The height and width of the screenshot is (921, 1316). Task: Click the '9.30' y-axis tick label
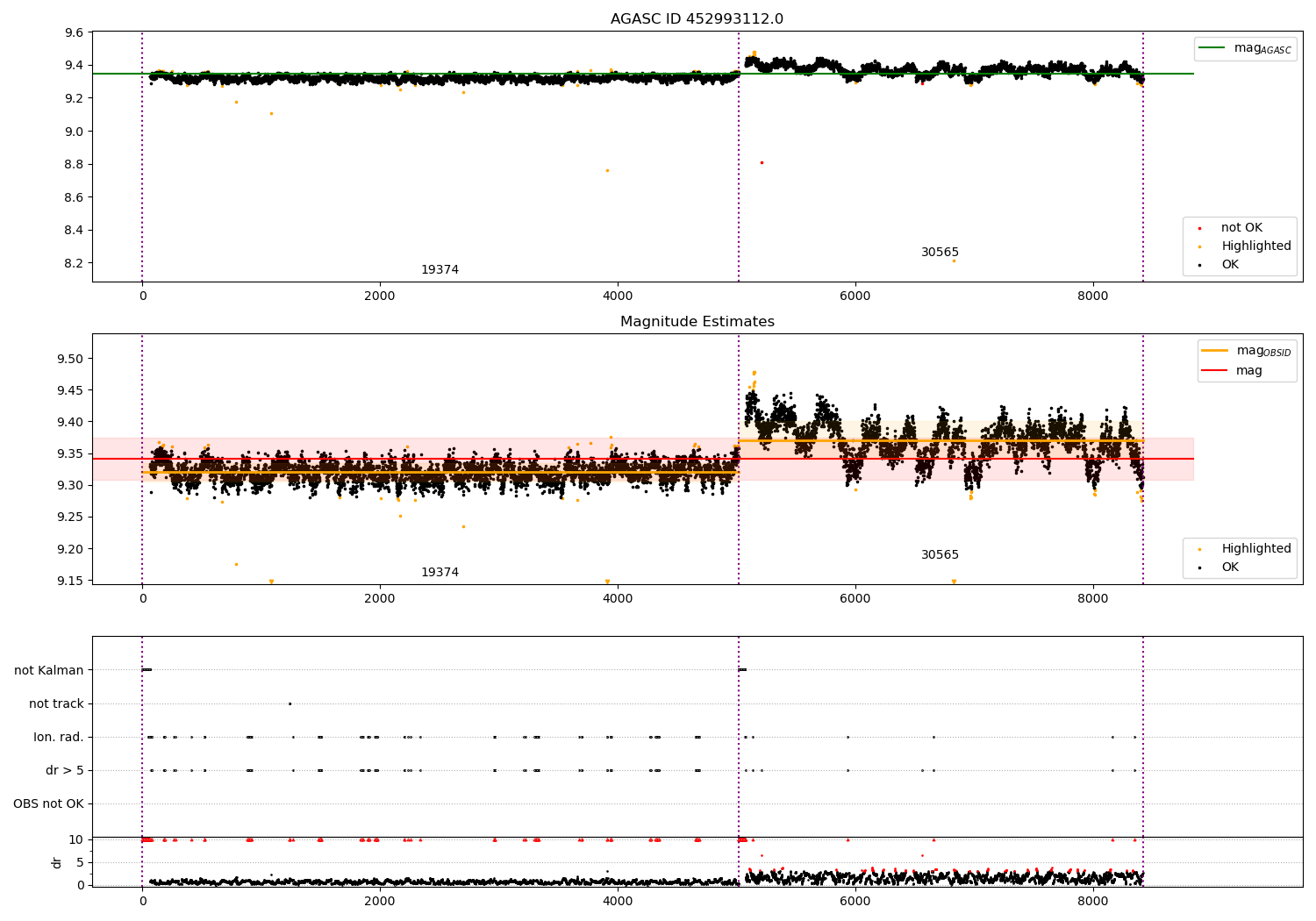point(70,485)
